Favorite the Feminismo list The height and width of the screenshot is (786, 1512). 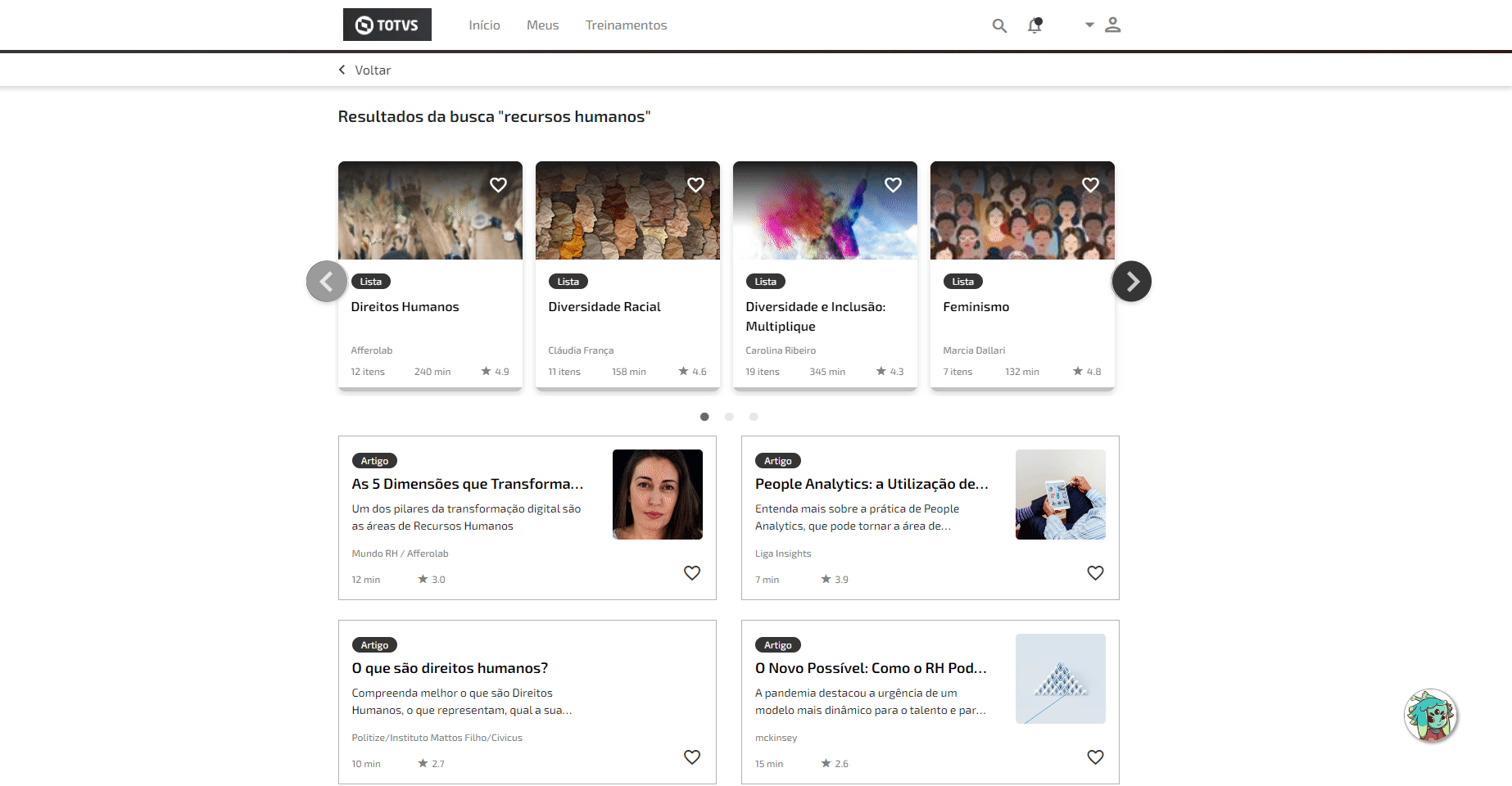point(1090,185)
